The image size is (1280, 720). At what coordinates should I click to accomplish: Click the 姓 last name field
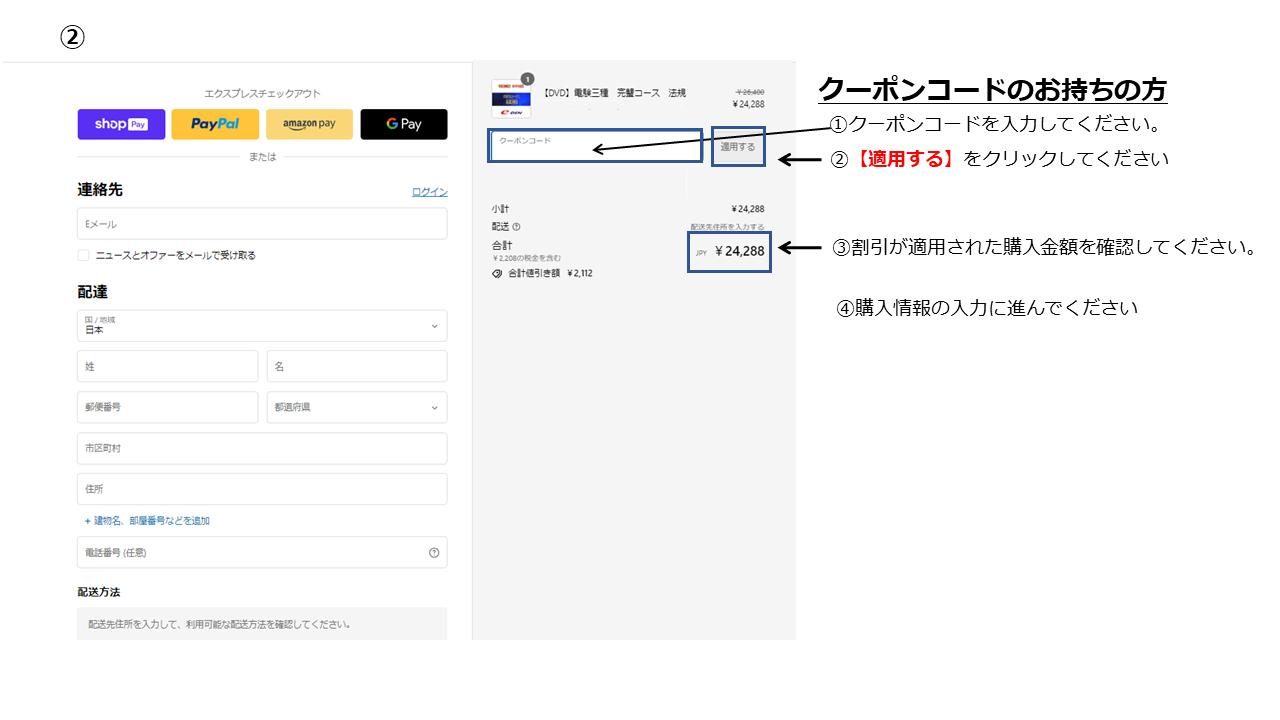(167, 367)
